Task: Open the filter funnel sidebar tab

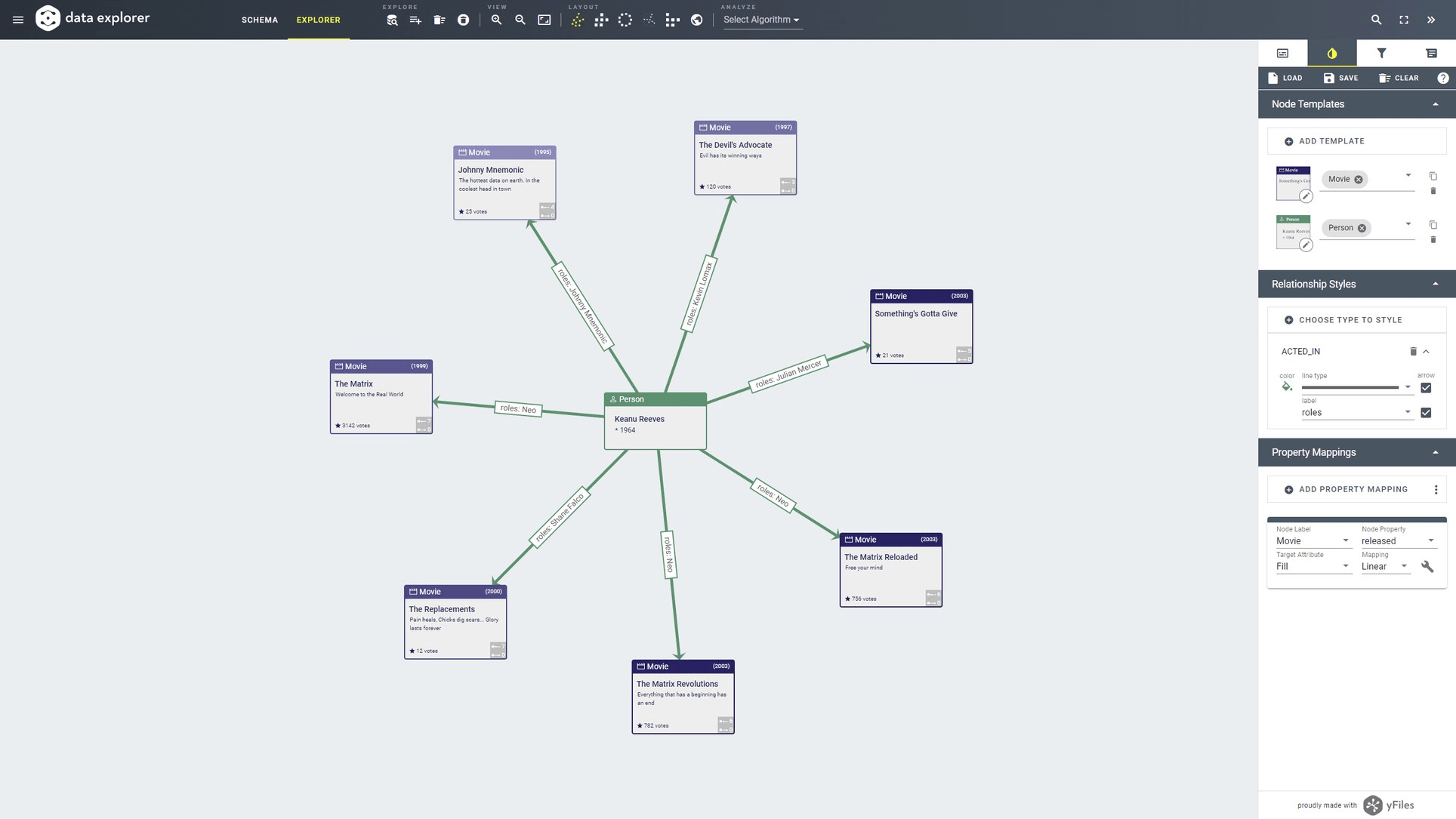Action: tap(1381, 53)
